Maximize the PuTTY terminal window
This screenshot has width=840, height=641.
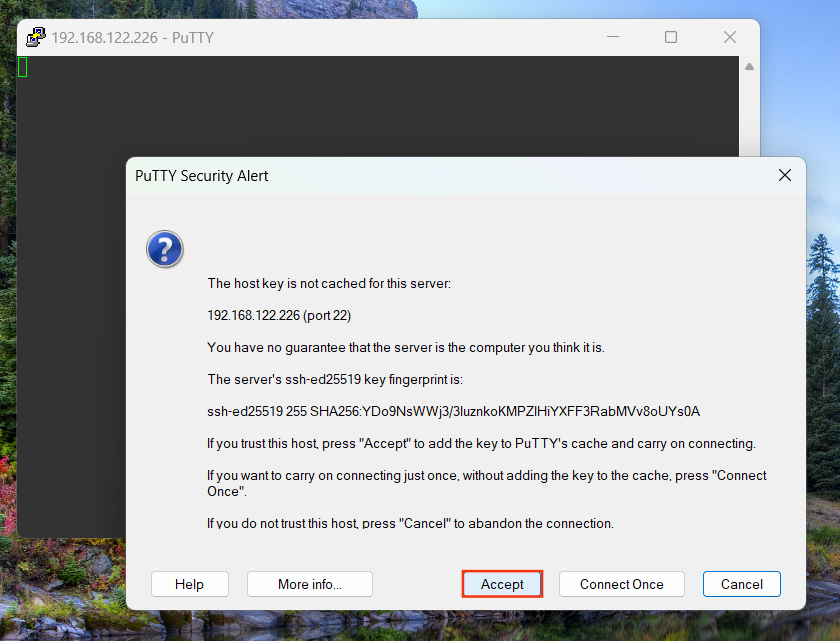(x=671, y=38)
